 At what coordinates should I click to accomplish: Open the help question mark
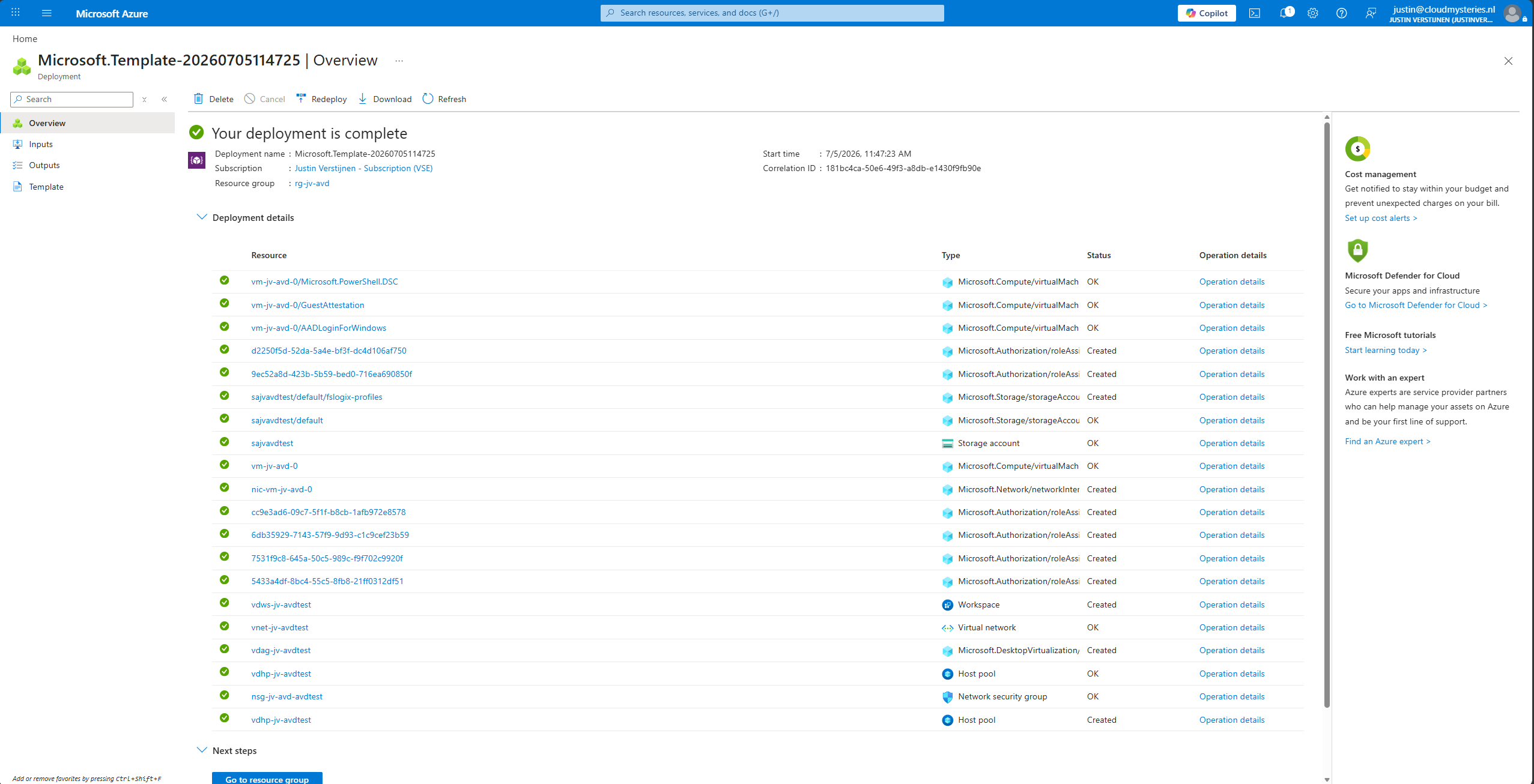click(x=1341, y=13)
